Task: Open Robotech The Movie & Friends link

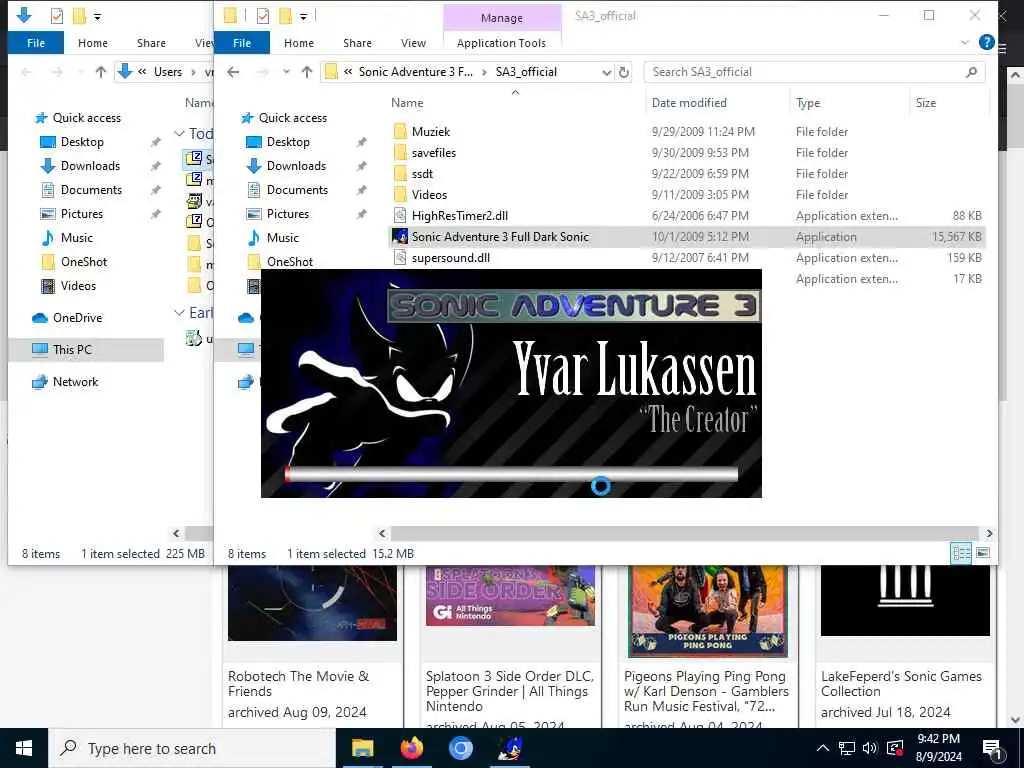Action: tap(298, 684)
